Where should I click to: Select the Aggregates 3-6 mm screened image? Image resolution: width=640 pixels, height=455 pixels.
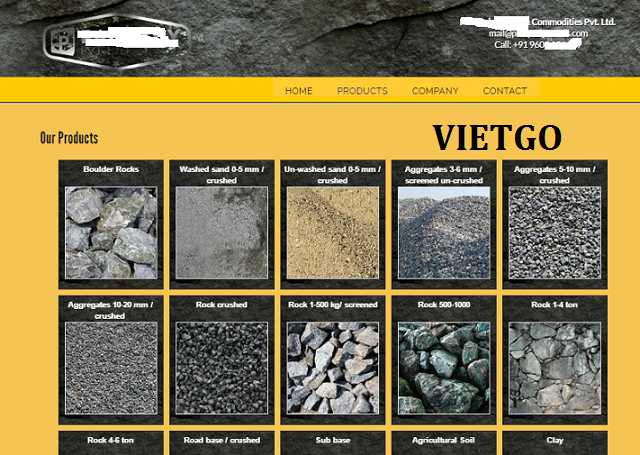click(444, 233)
